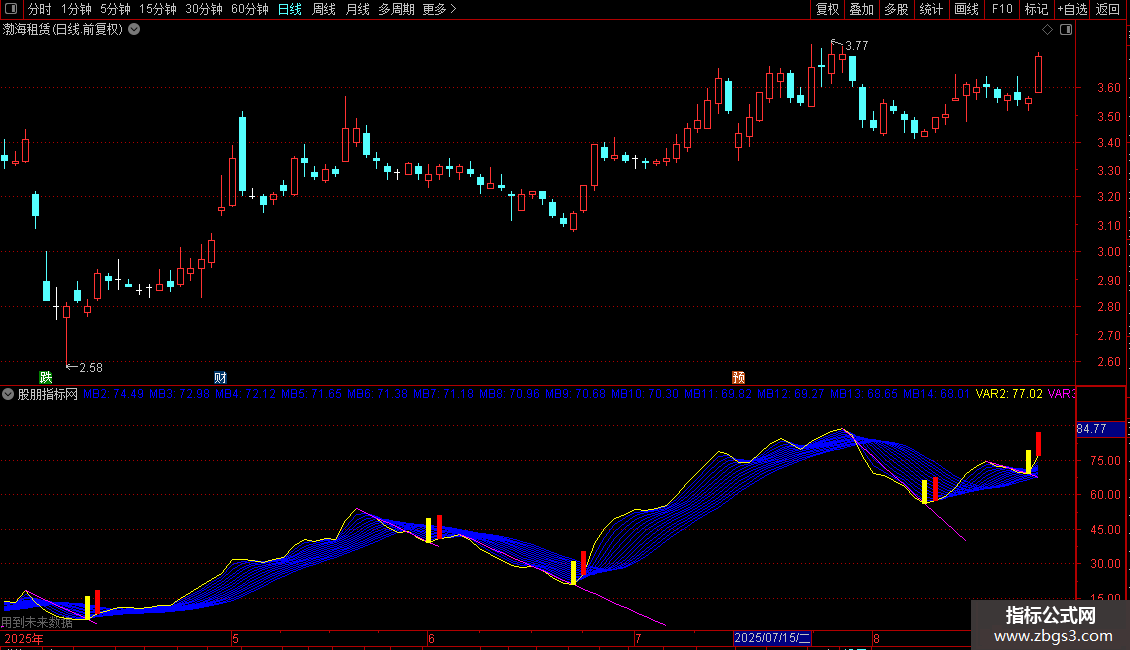The image size is (1130, 650).
Task: Open the 统计 statistics button
Action: coord(931,9)
